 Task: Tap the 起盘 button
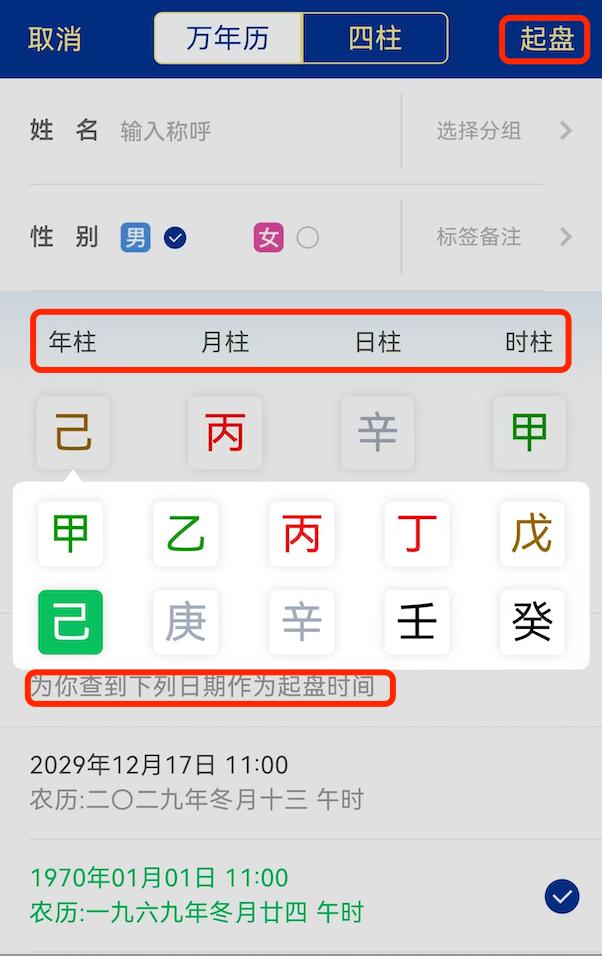point(545,40)
